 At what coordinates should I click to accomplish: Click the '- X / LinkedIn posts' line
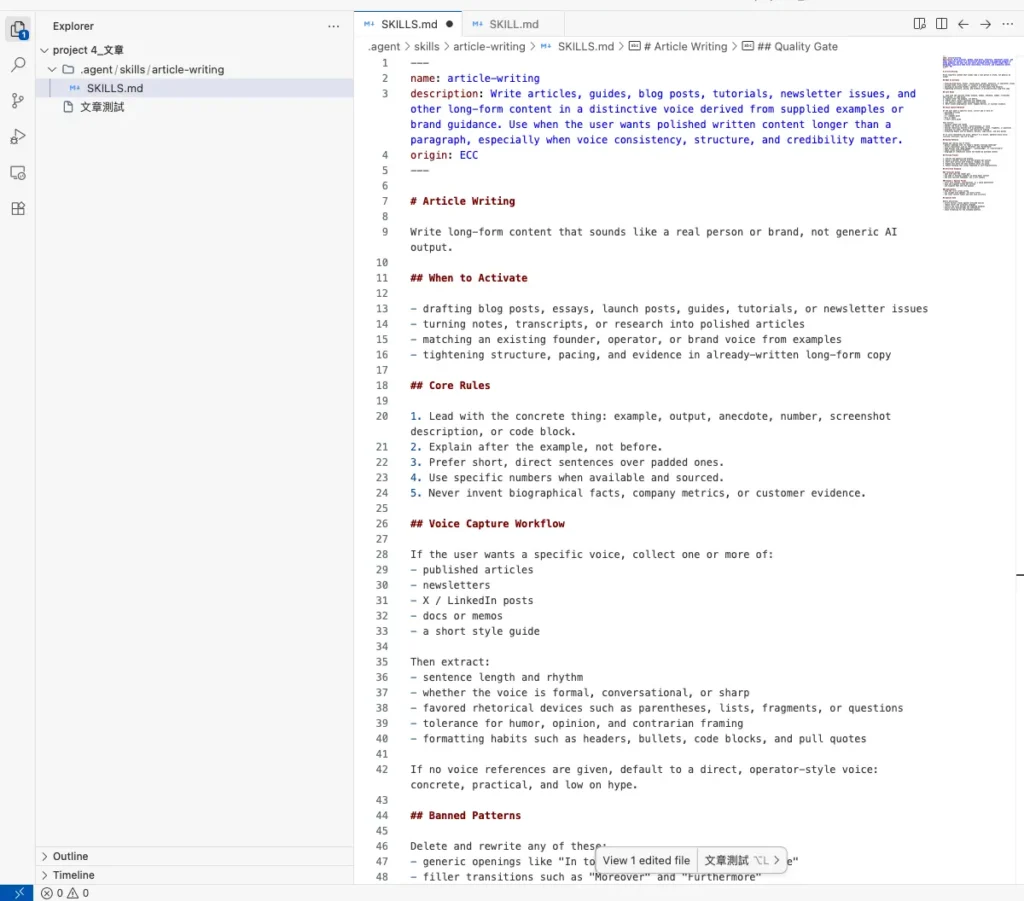pyautogui.click(x=472, y=601)
